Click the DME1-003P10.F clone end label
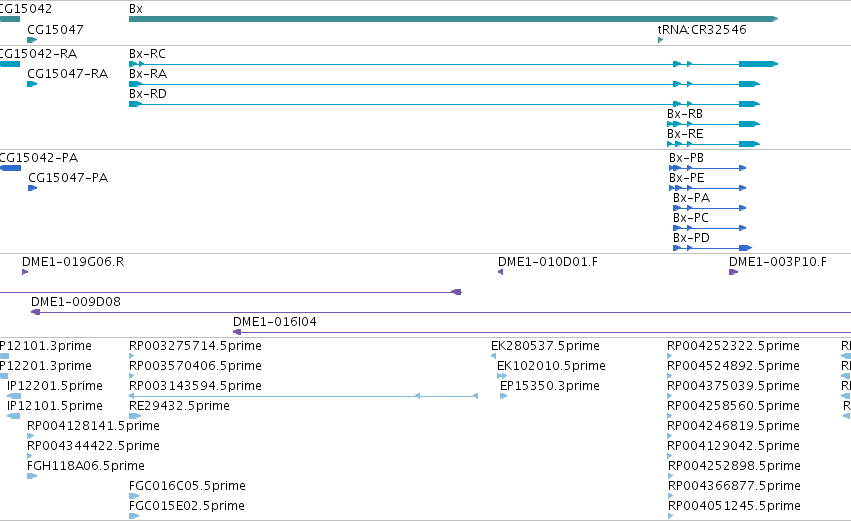 click(778, 262)
